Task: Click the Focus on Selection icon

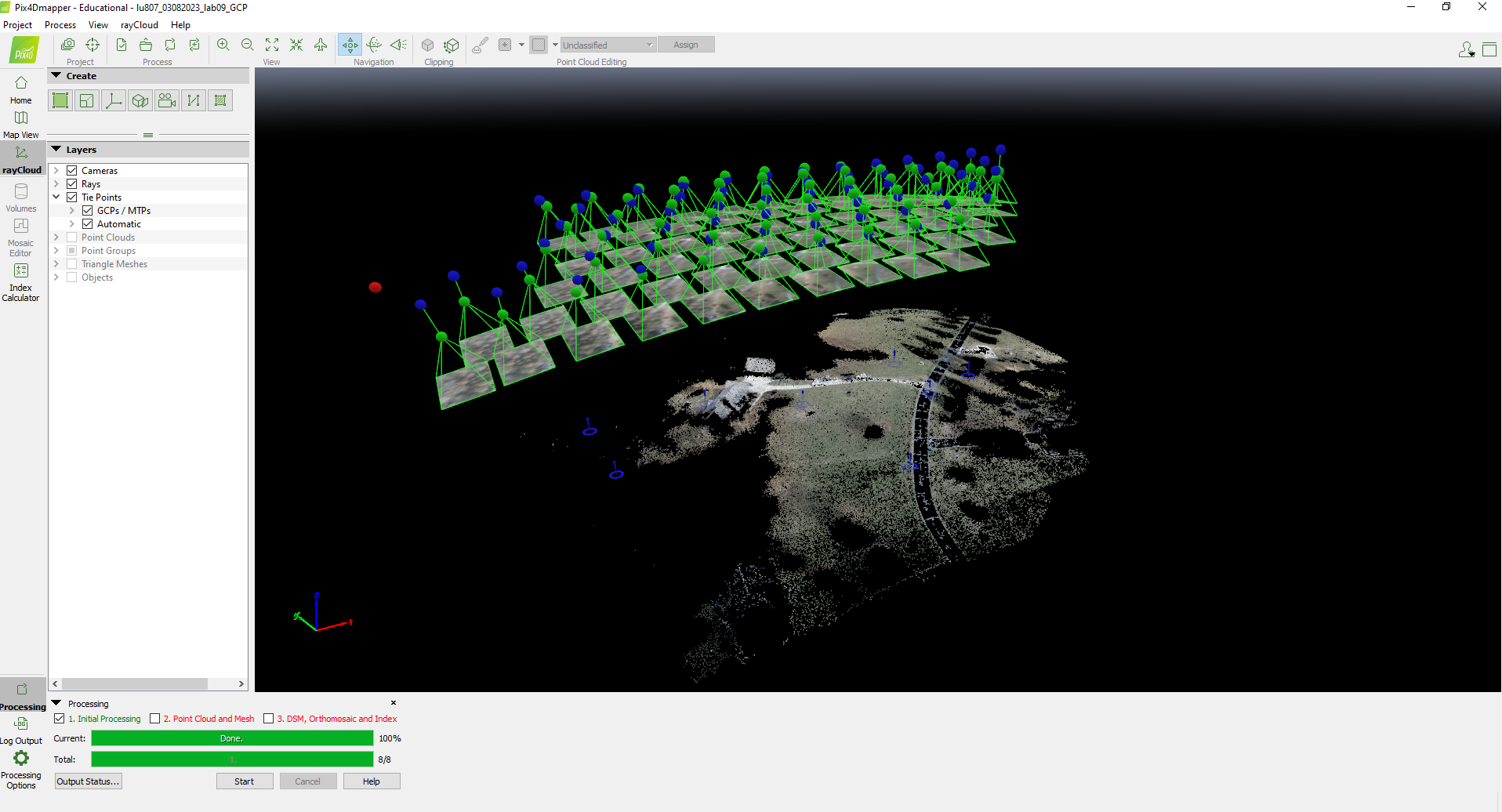Action: click(x=296, y=45)
